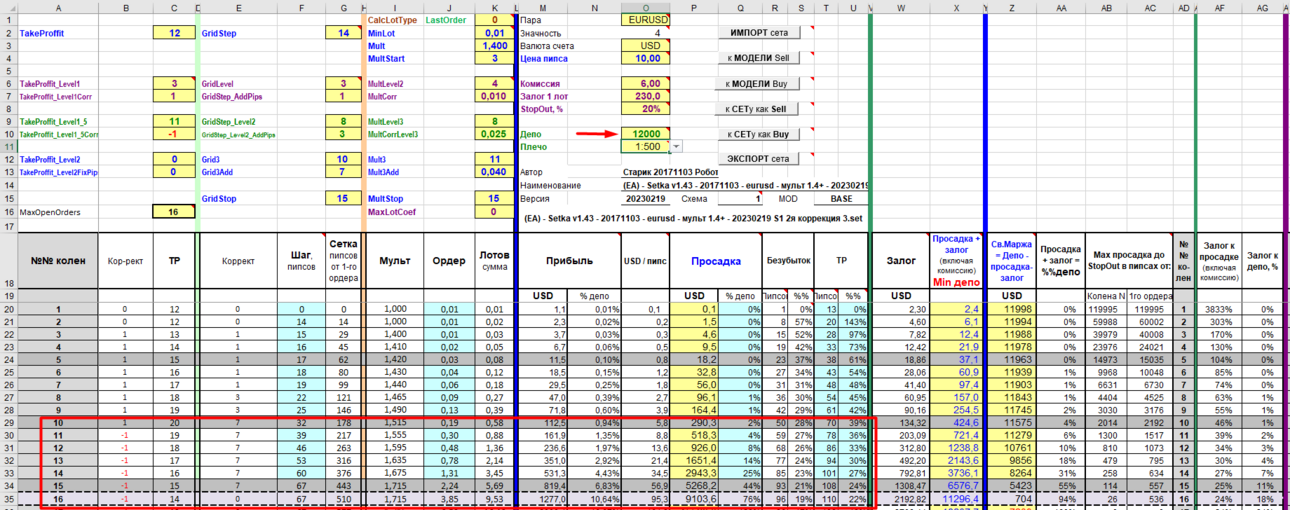Run the к СЕТу как Sell button
The height and width of the screenshot is (510, 1290).
pyautogui.click(x=758, y=109)
